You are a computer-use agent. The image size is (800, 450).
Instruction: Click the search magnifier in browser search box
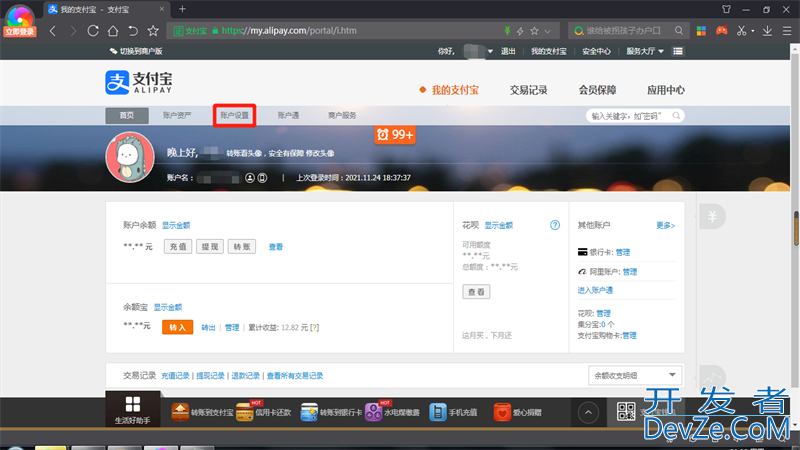pyautogui.click(x=679, y=31)
